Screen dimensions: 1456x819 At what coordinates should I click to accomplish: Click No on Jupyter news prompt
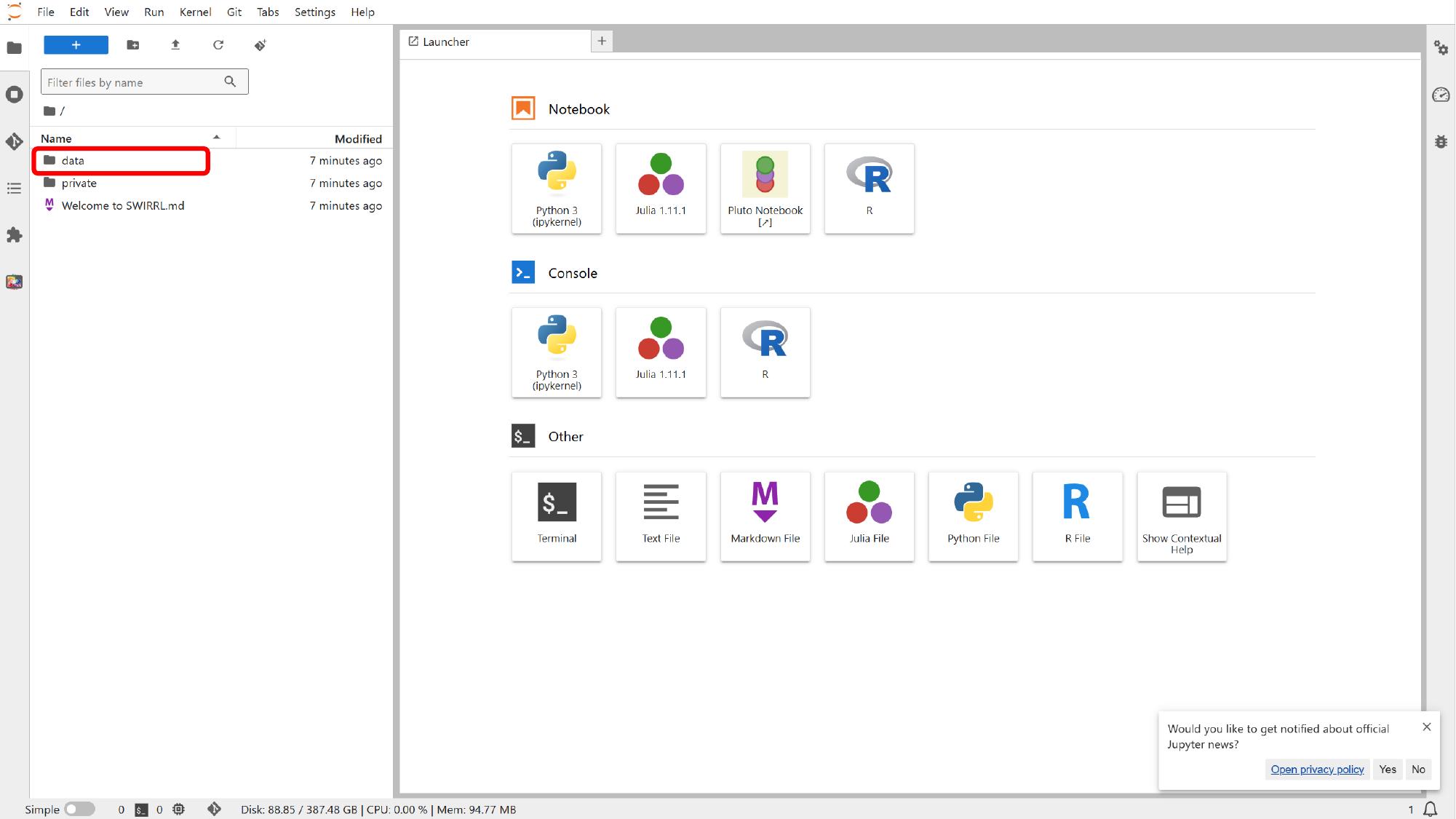pos(1418,769)
